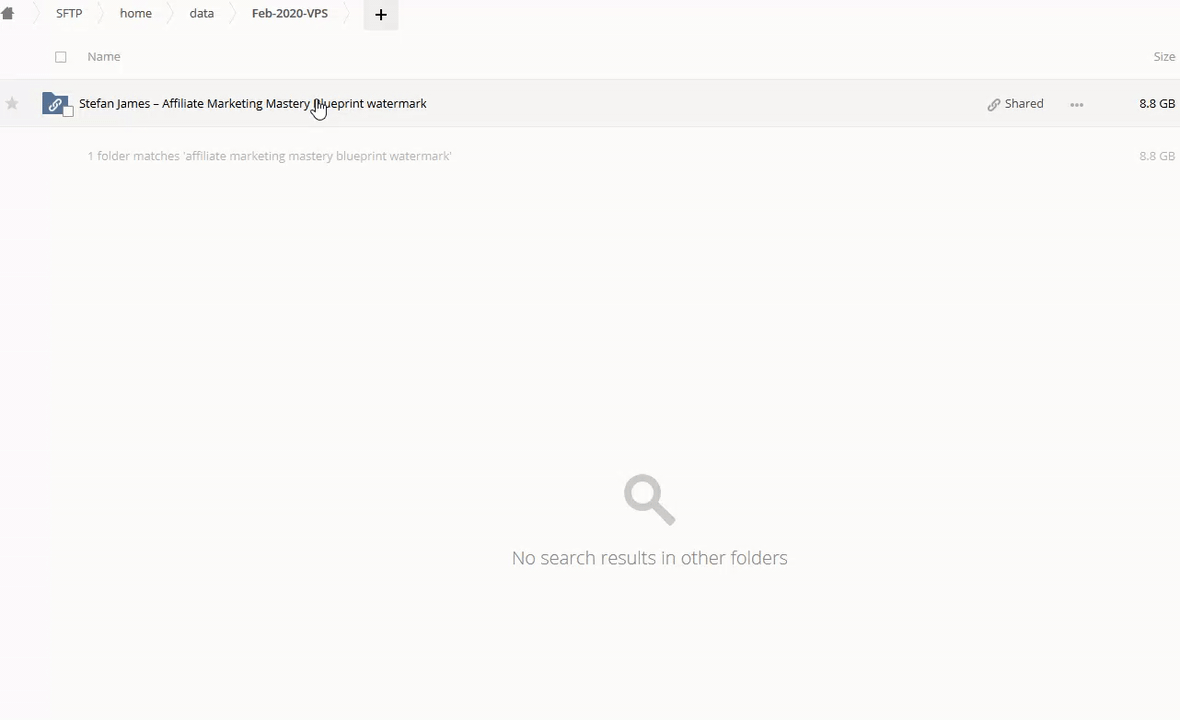Screen dimensions: 1180x720
Task: Tick the select-all checkbox by Name
Action: [61, 57]
